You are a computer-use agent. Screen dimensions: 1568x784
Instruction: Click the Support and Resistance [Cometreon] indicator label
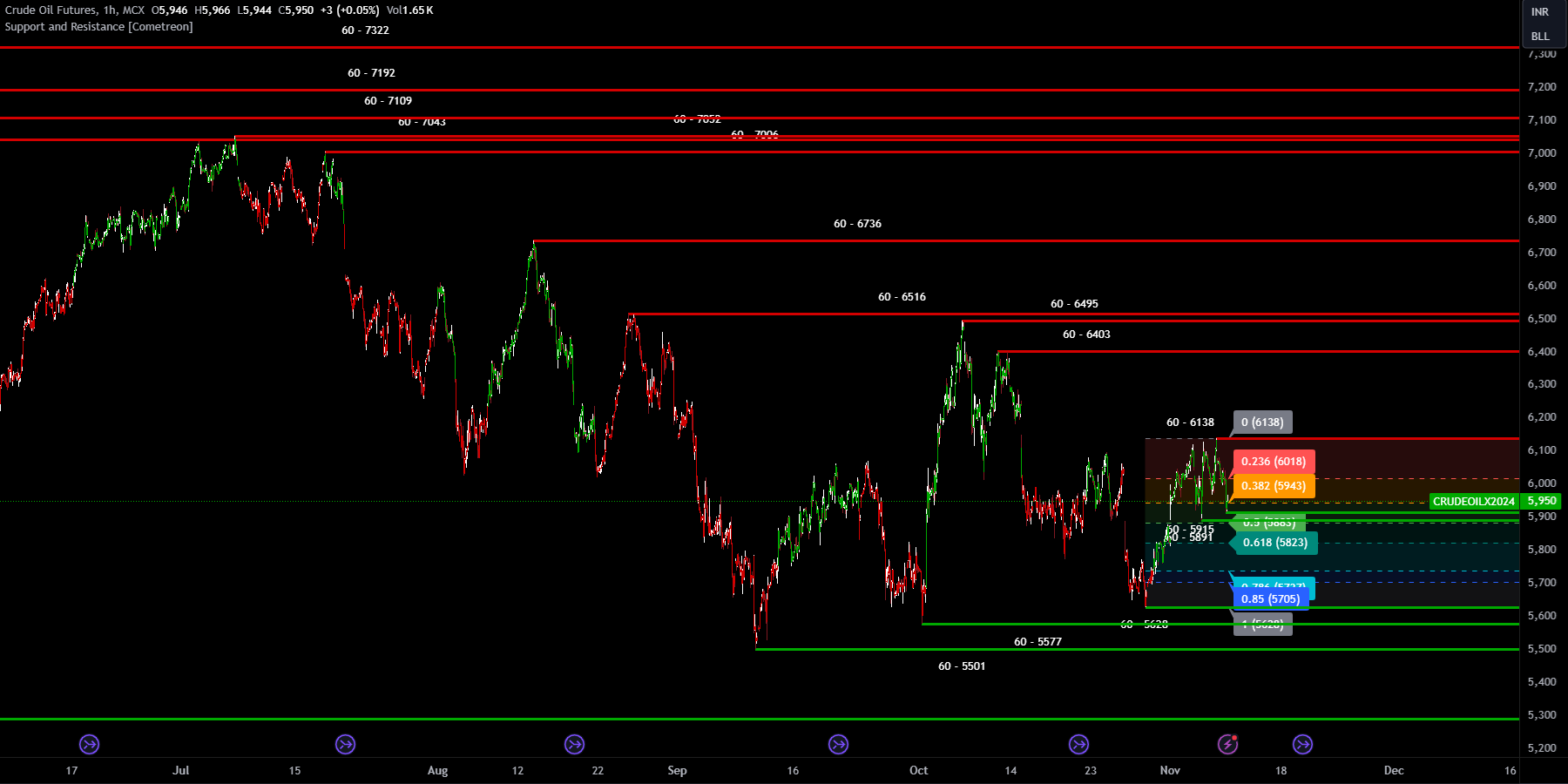coord(98,27)
